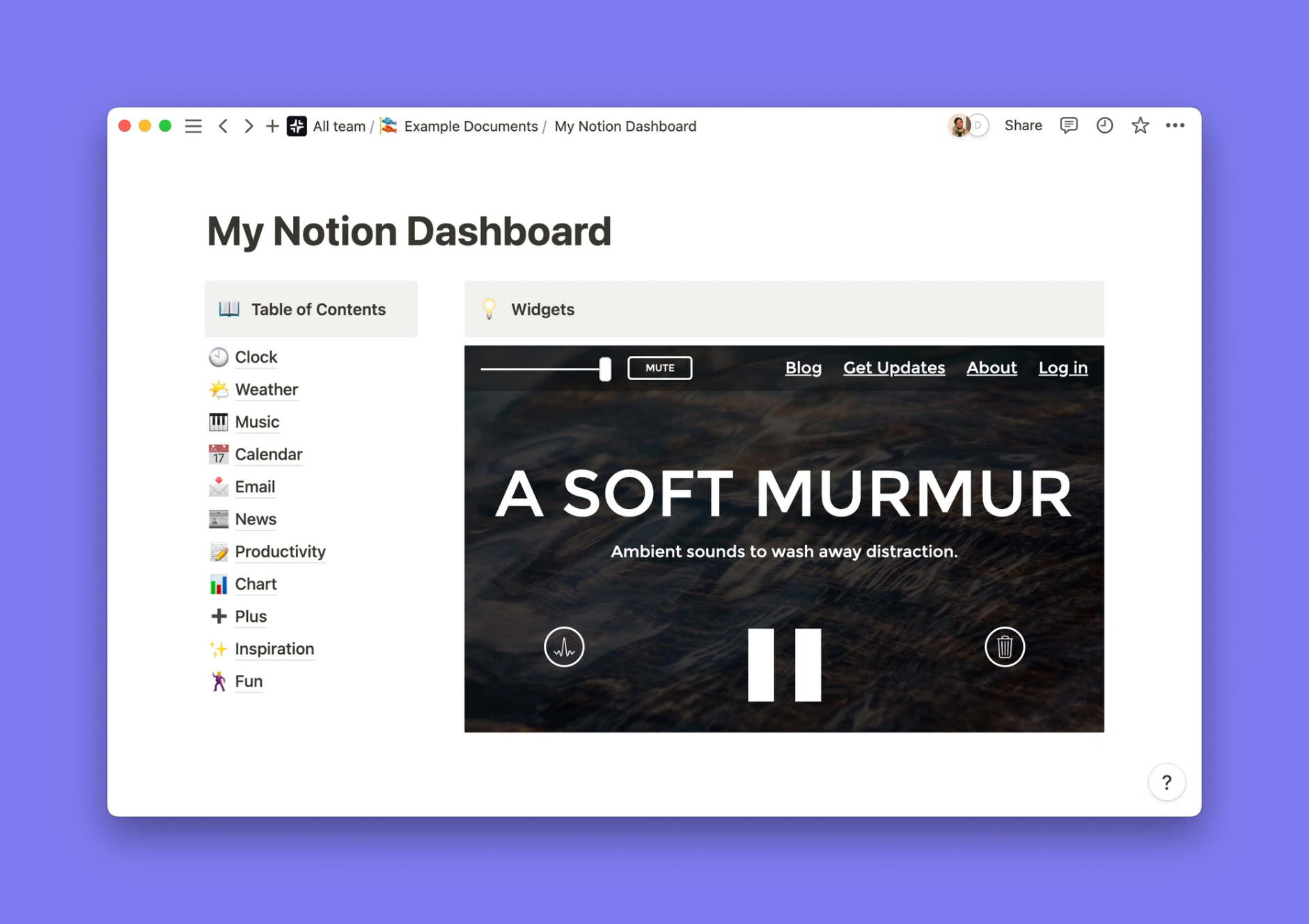Open the Productivity page link
Screen dimensions: 1309x924
coord(281,551)
